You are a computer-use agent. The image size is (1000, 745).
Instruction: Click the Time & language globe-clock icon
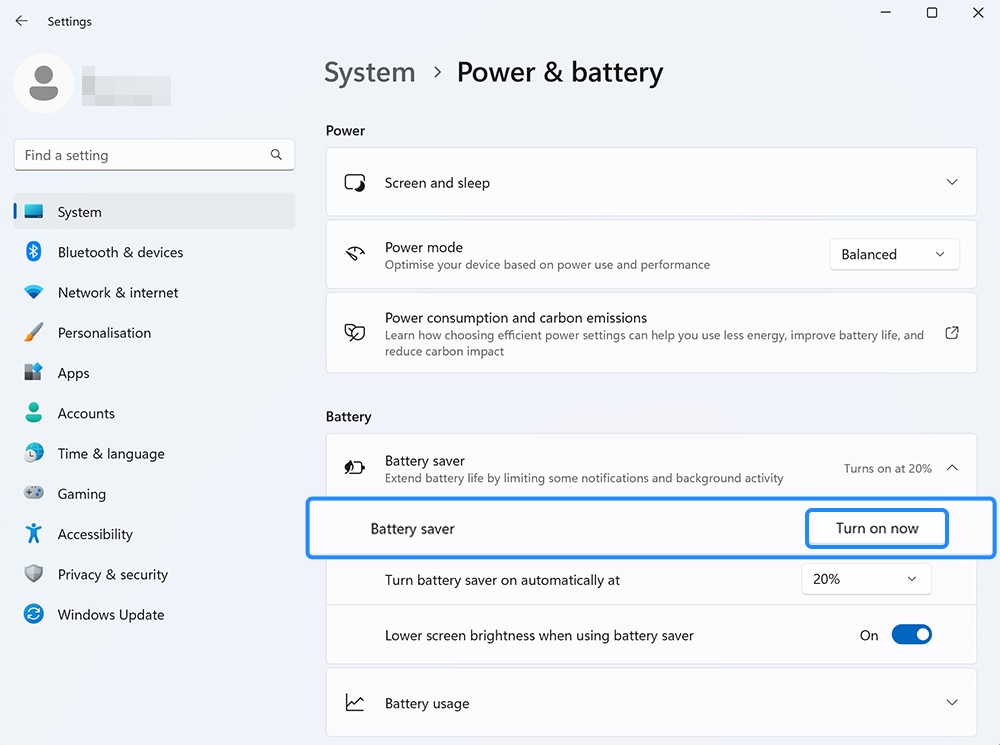[x=34, y=453]
